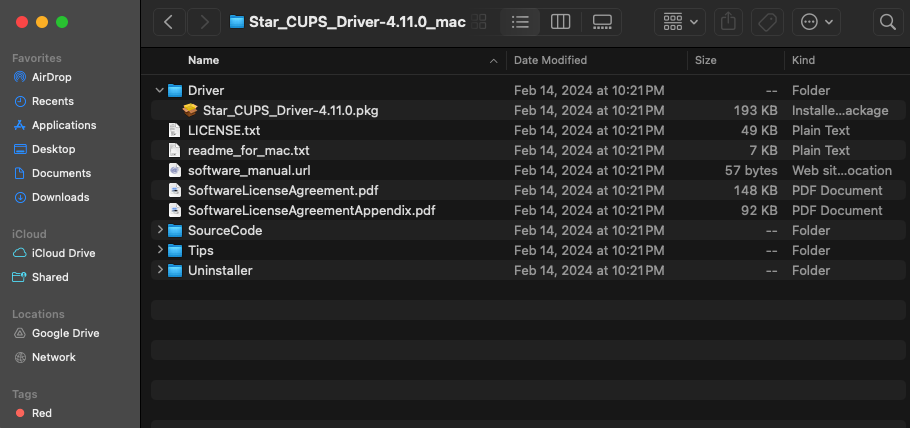Click the Locations sidebar section header

click(38, 314)
